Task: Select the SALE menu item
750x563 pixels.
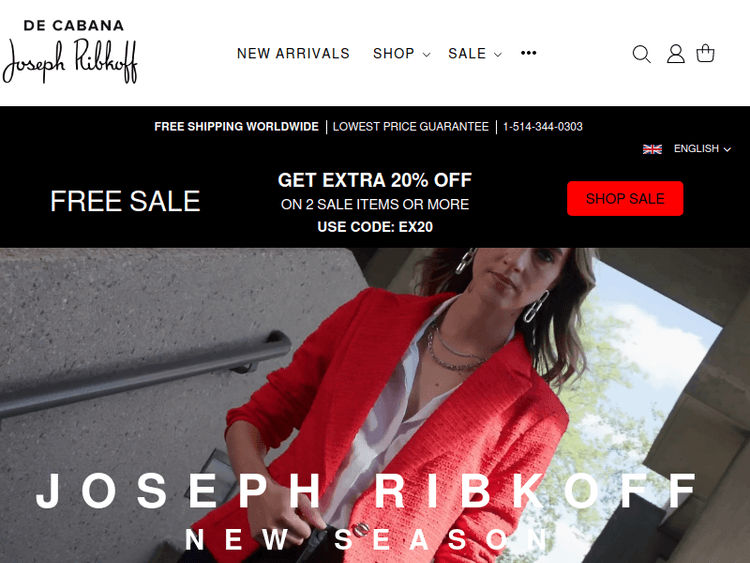Action: tap(467, 54)
